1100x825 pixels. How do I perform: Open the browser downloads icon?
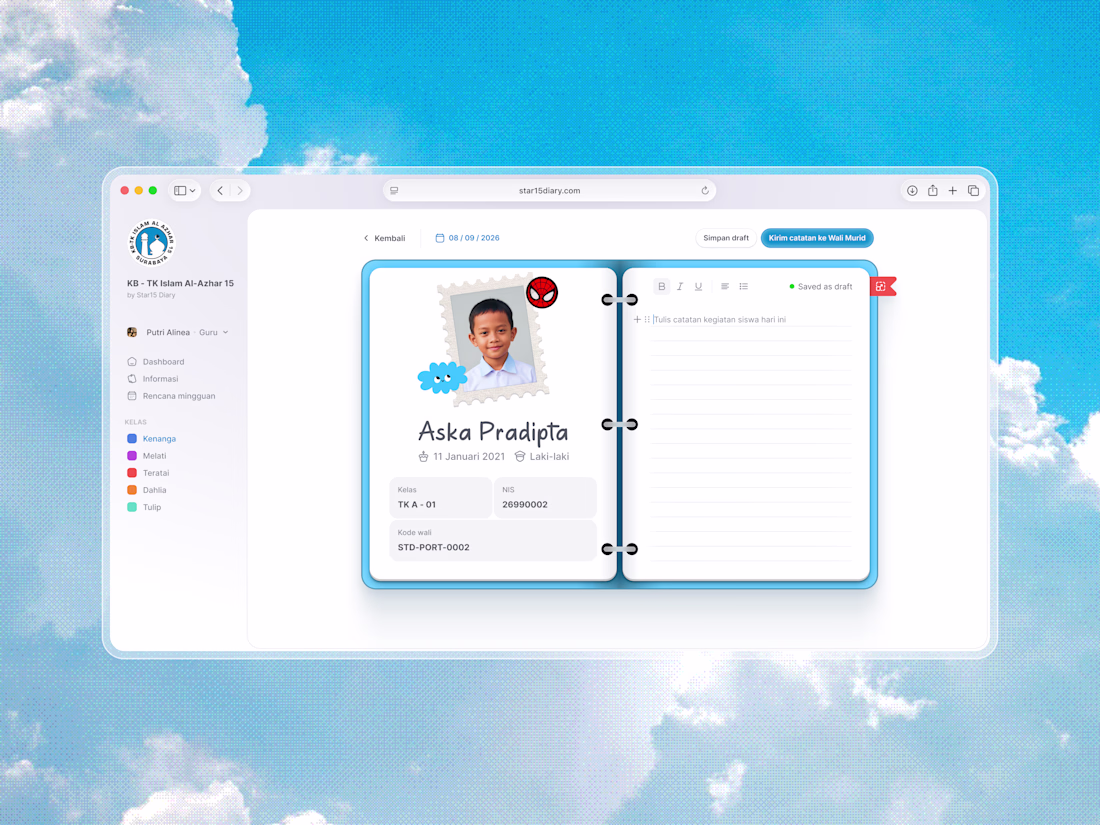click(912, 190)
